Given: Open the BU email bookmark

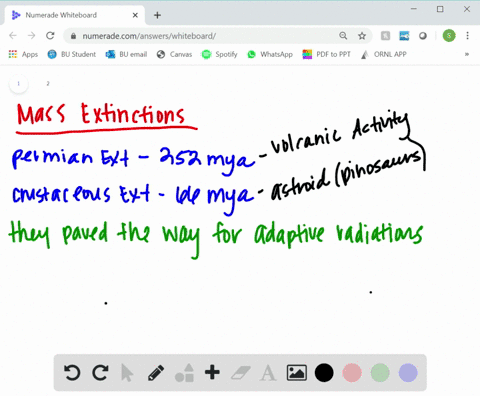Looking at the screenshot, I should click(x=126, y=54).
